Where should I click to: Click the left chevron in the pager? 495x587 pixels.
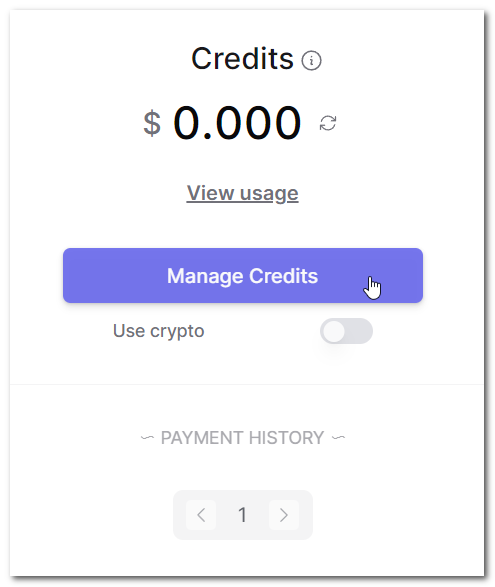click(201, 515)
